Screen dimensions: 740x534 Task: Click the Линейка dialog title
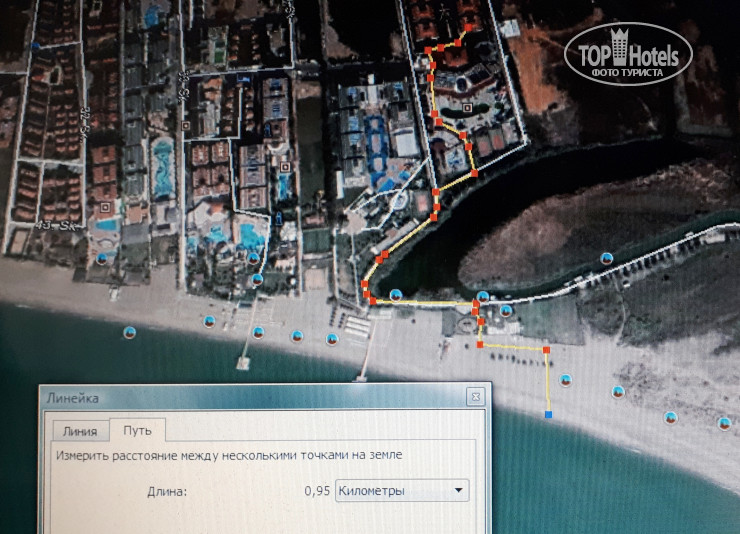[x=73, y=398]
